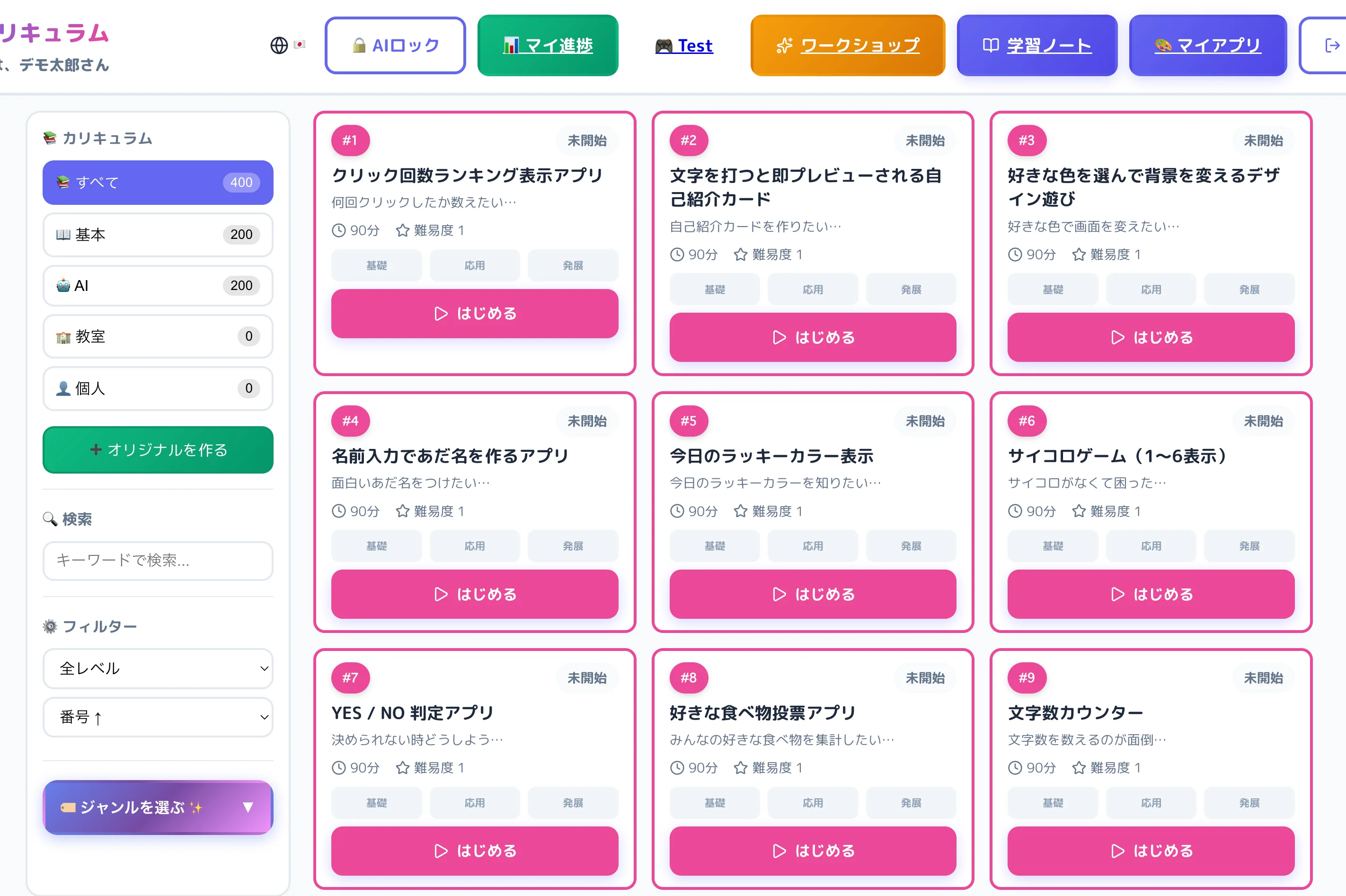Toggle the 応用 tag on サイコロゲーム card
Viewport: 1346px width, 896px height.
tap(1151, 546)
